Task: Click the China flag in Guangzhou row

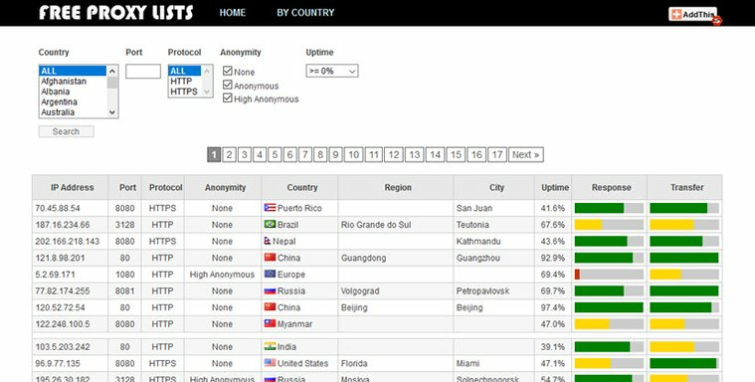Action: (270, 257)
